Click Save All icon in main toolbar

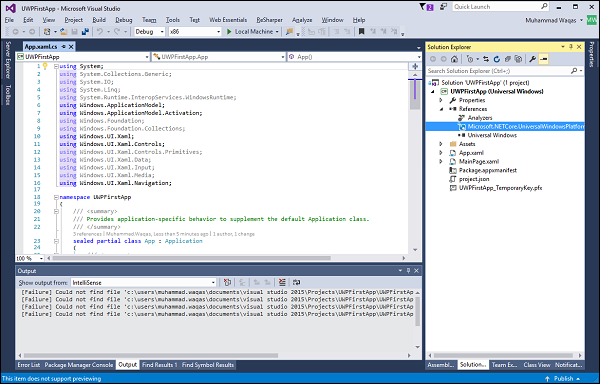[x=85, y=32]
